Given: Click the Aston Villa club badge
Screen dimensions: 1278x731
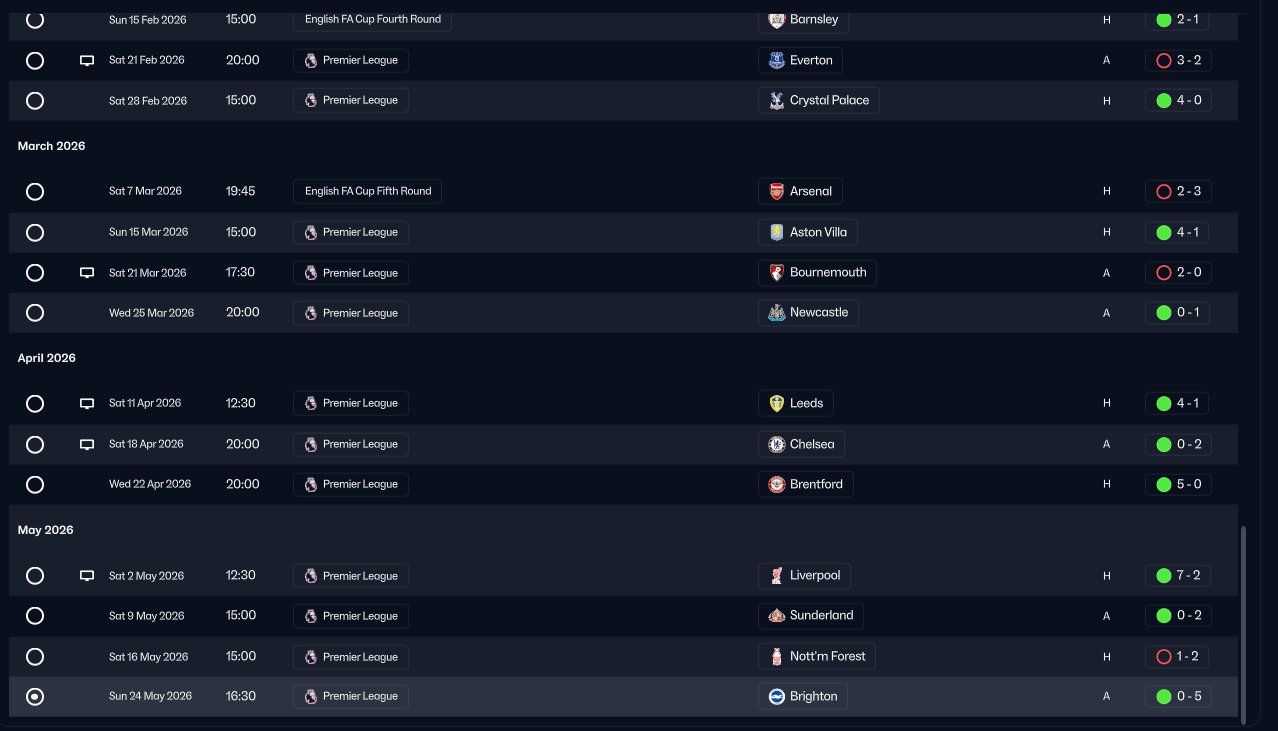Looking at the screenshot, I should (x=777, y=232).
